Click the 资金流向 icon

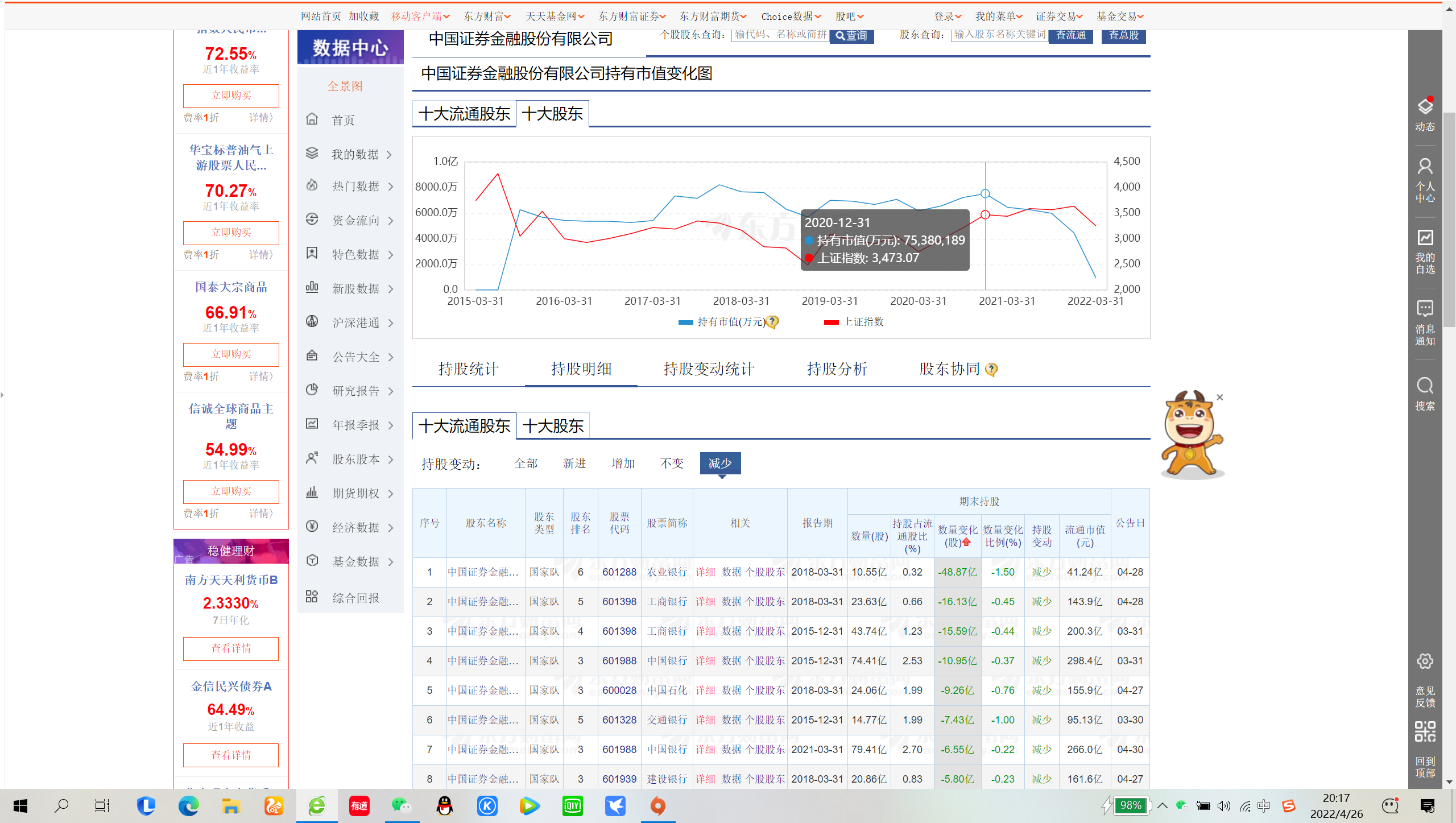point(312,219)
